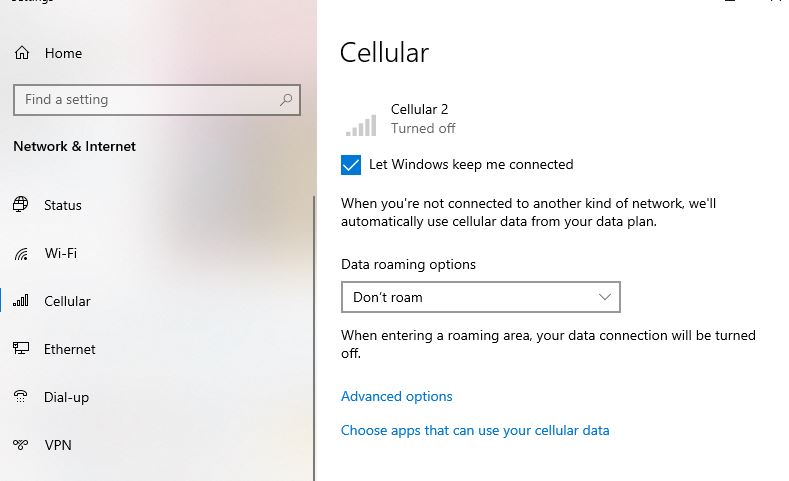Open the Data roaming options dropdown
The height and width of the screenshot is (481, 789).
(x=481, y=297)
